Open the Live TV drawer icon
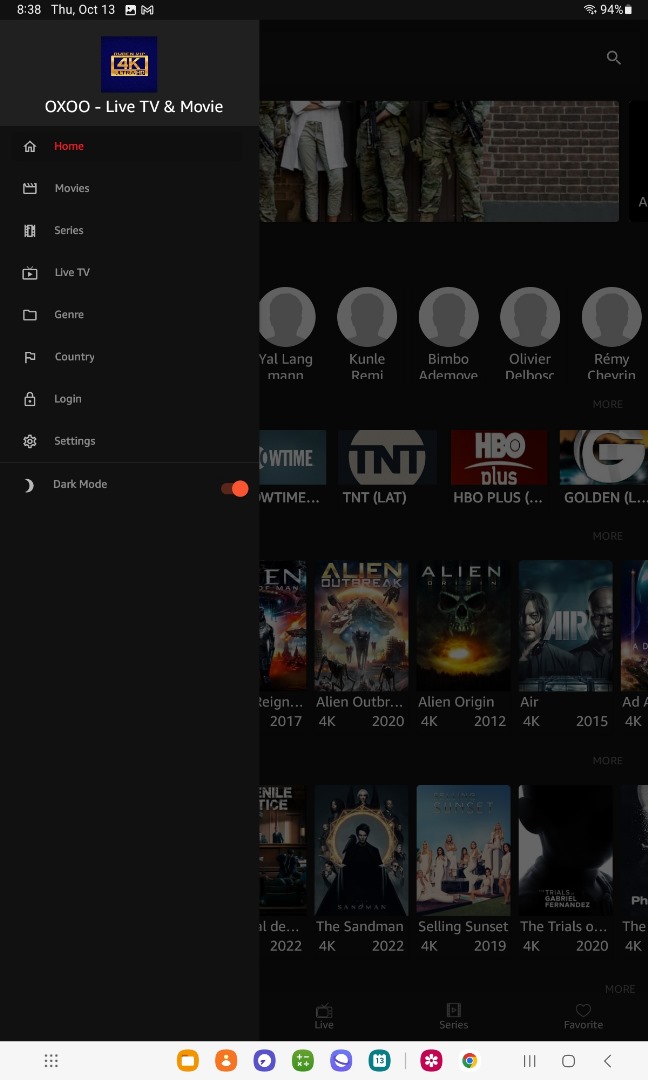648x1080 pixels. click(x=30, y=273)
